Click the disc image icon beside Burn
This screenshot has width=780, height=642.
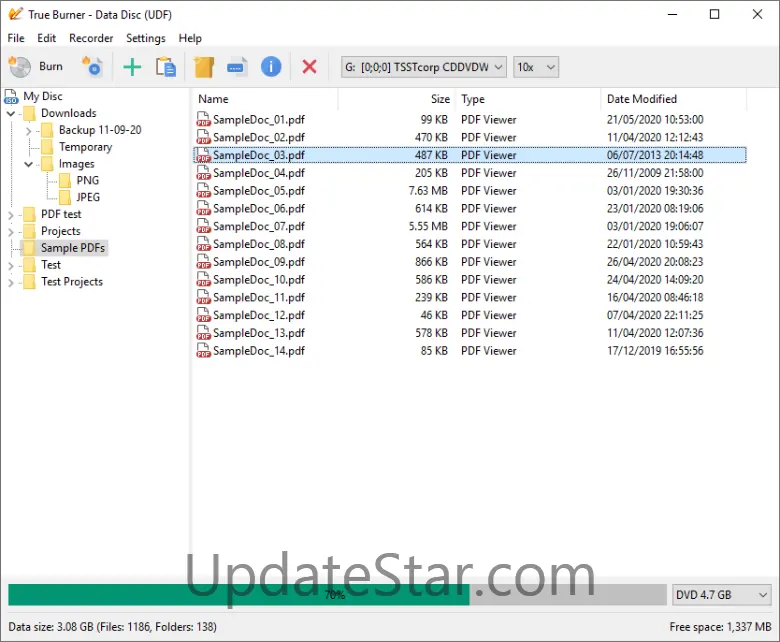(92, 67)
